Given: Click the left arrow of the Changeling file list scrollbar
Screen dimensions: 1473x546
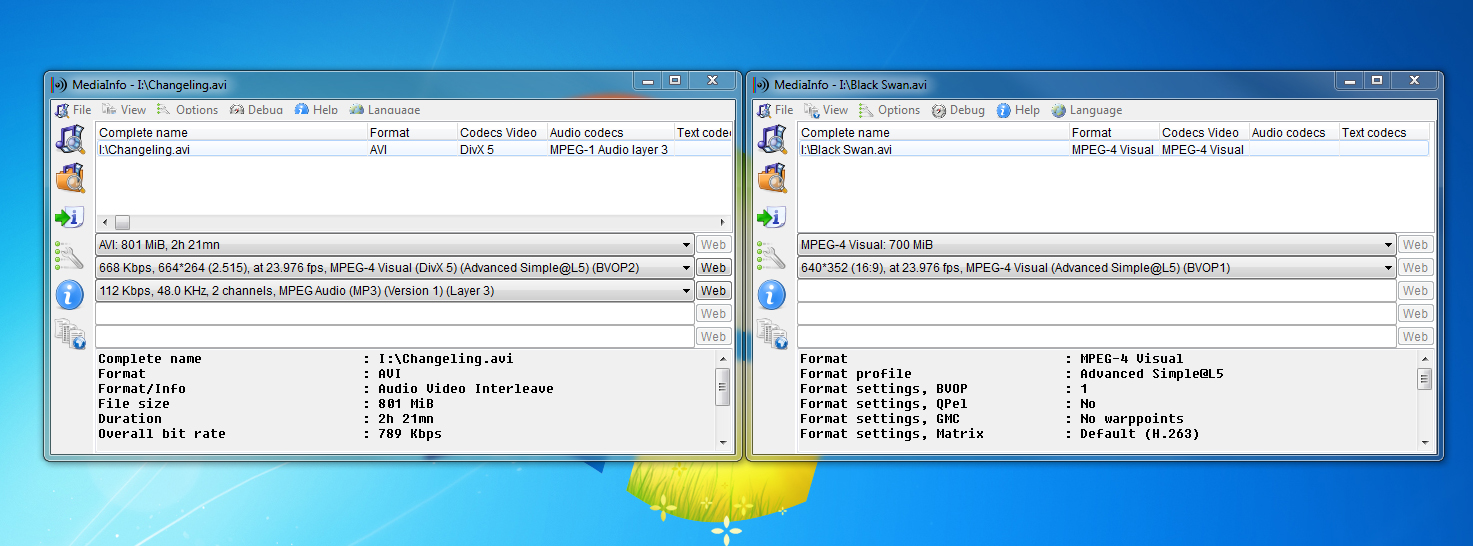Looking at the screenshot, I should [x=105, y=222].
